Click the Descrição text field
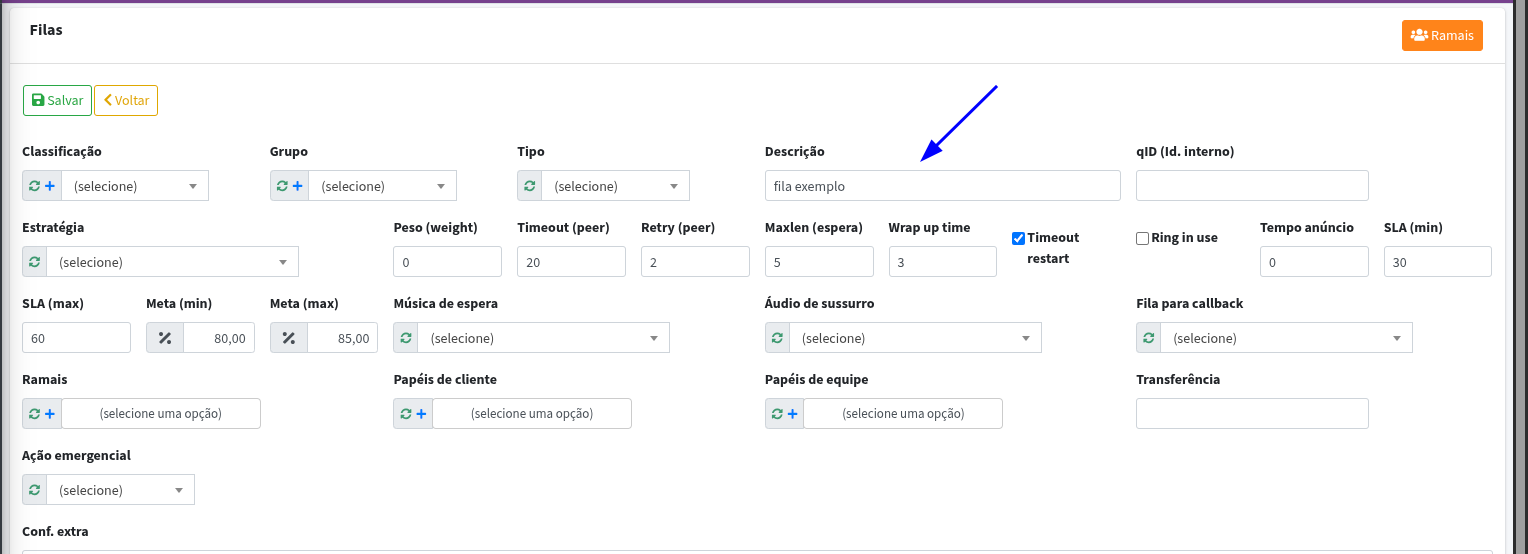 coord(941,186)
